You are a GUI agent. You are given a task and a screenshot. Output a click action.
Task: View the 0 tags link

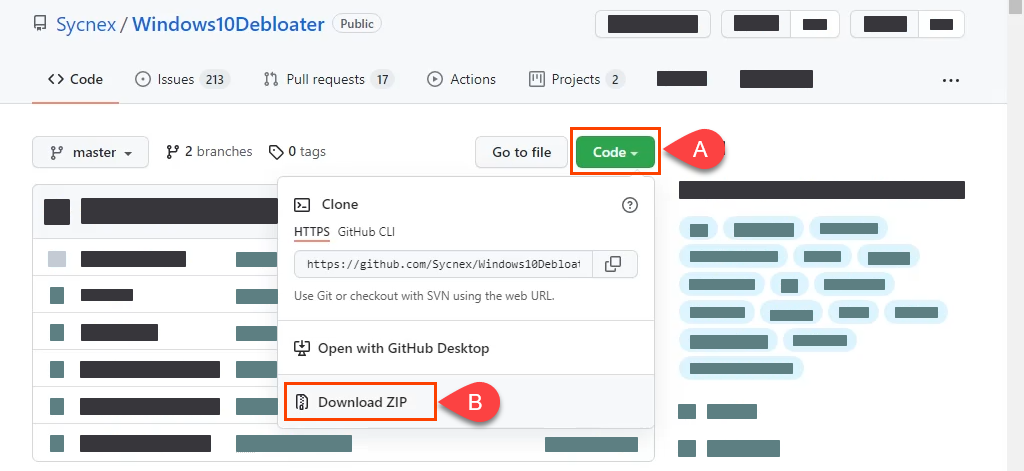(297, 152)
